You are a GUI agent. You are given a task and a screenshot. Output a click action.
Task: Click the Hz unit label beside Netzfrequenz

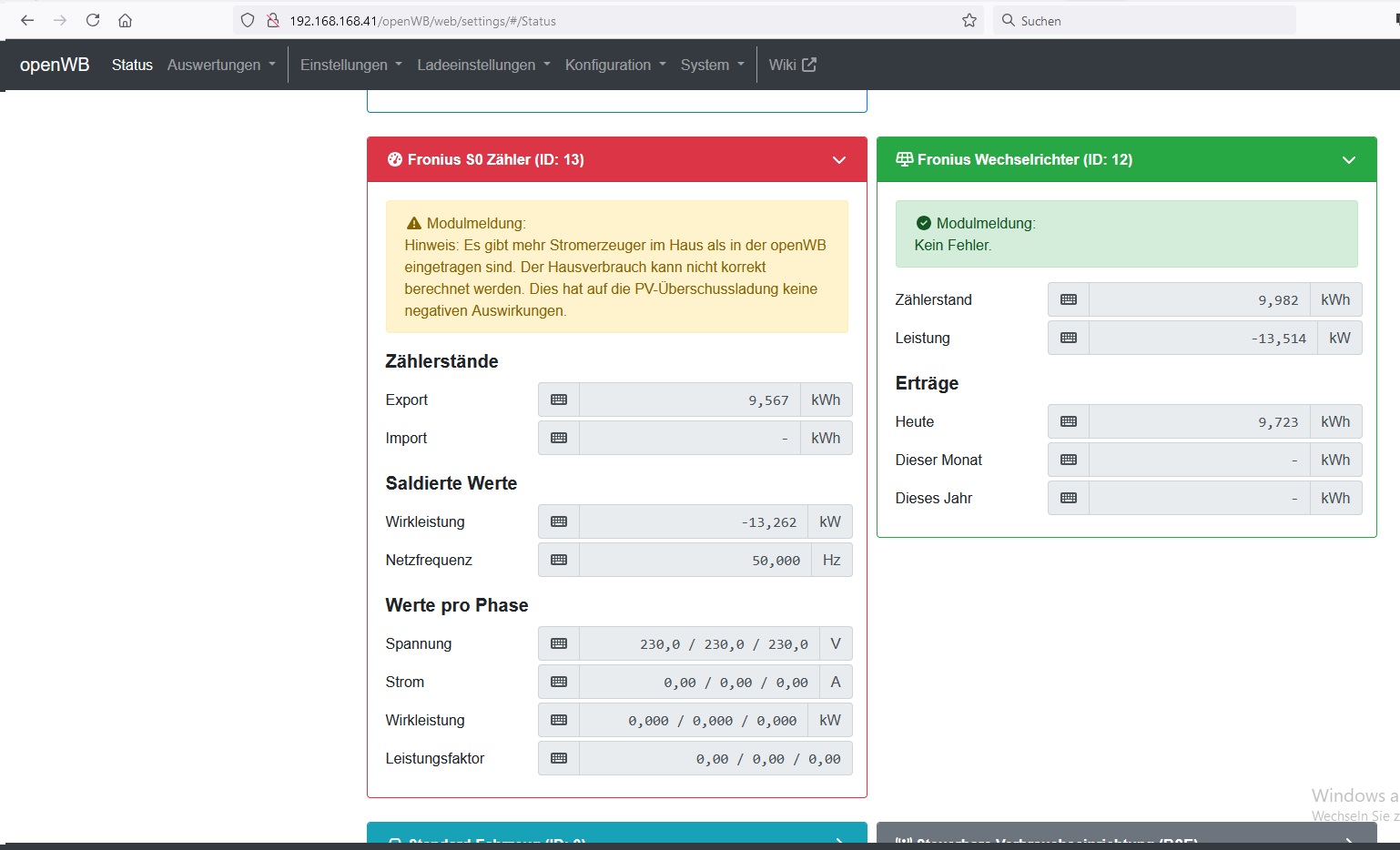click(831, 560)
